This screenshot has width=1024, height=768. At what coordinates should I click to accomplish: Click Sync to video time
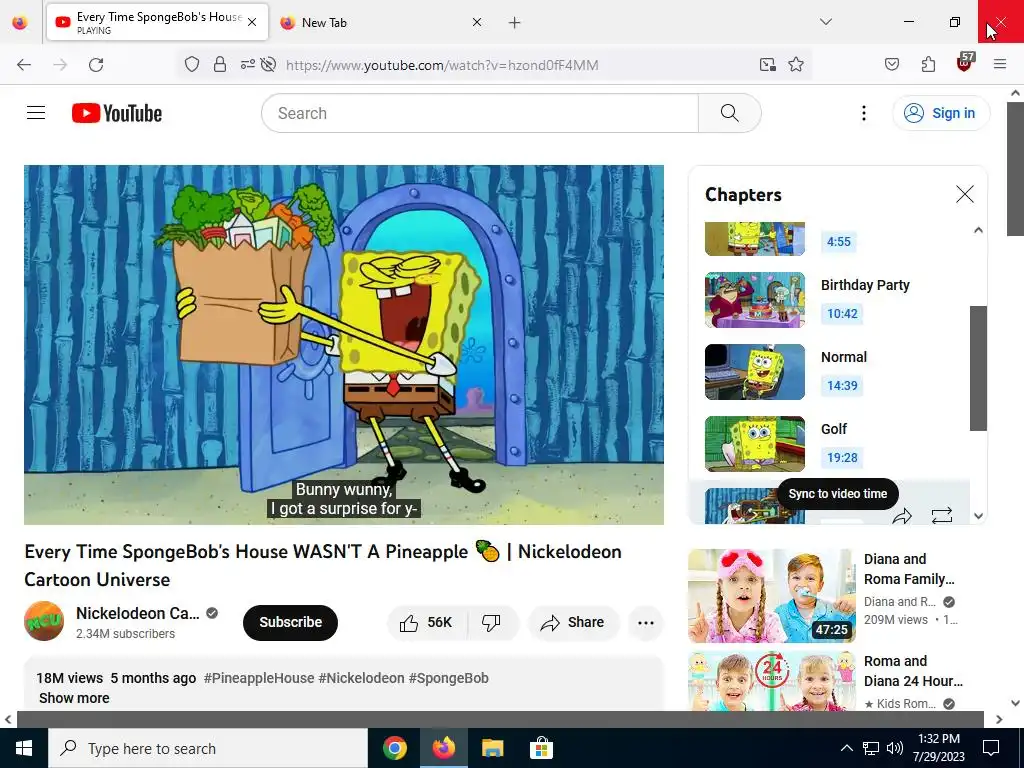837,494
